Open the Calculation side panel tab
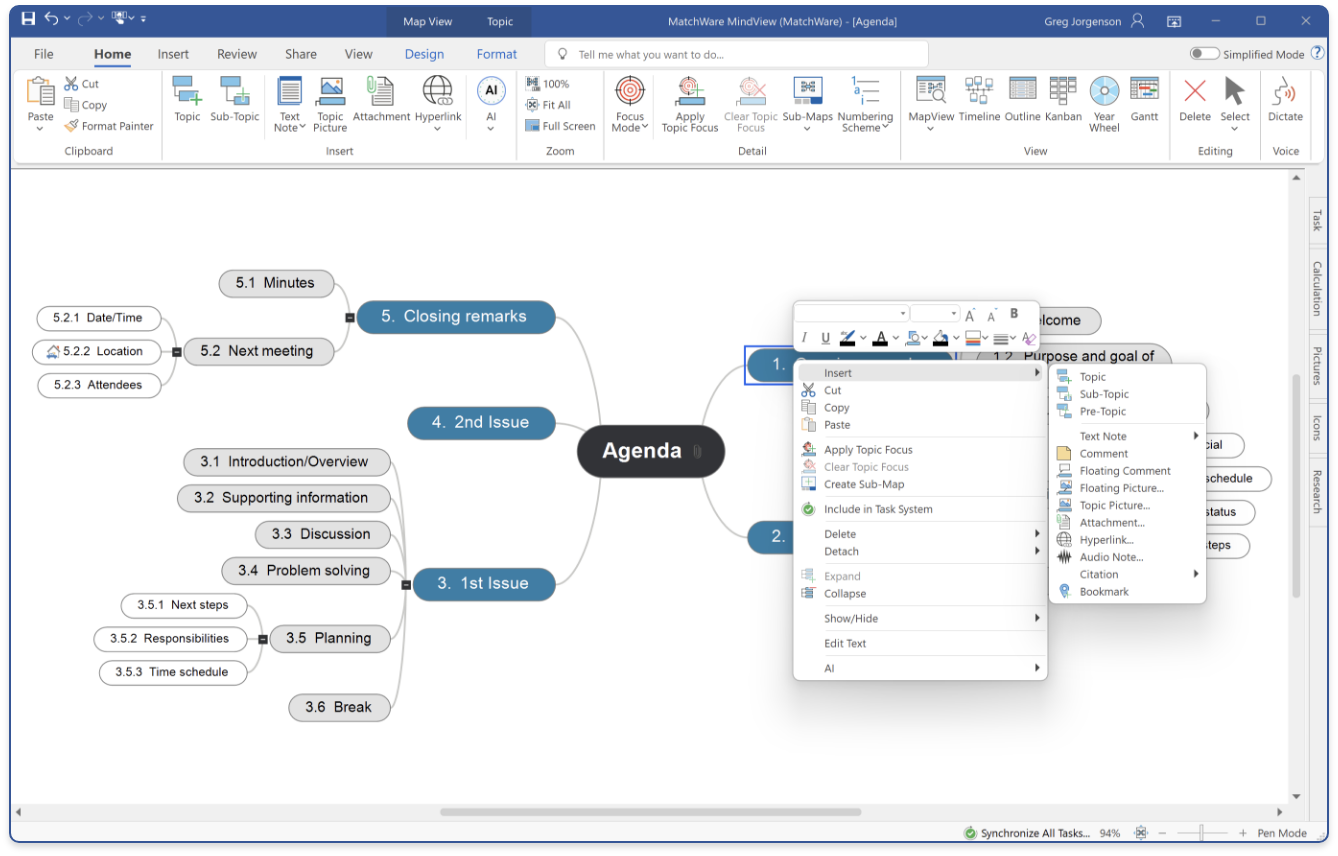The image size is (1338, 856). tap(1317, 289)
